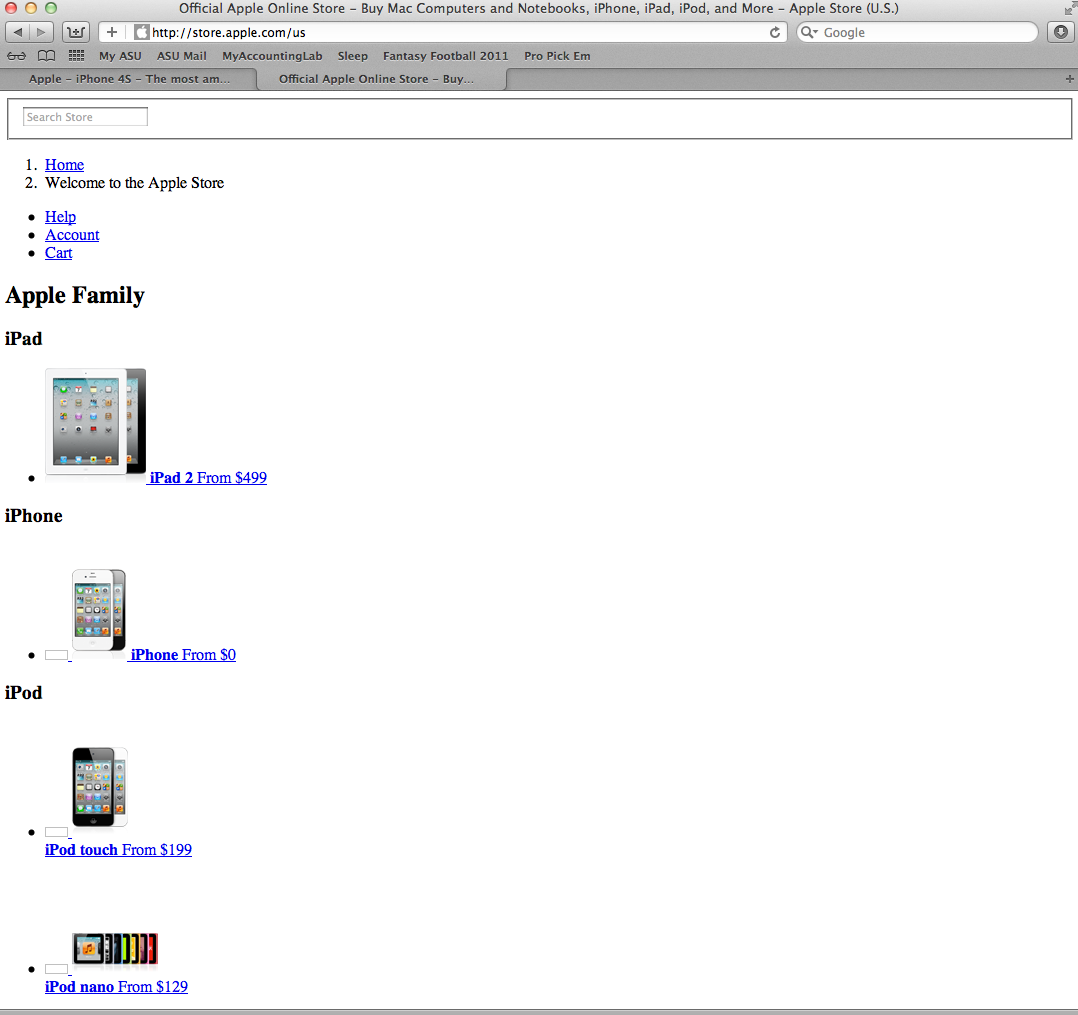Open the Sleep bookmark
This screenshot has height=1015, width=1078.
pos(353,56)
